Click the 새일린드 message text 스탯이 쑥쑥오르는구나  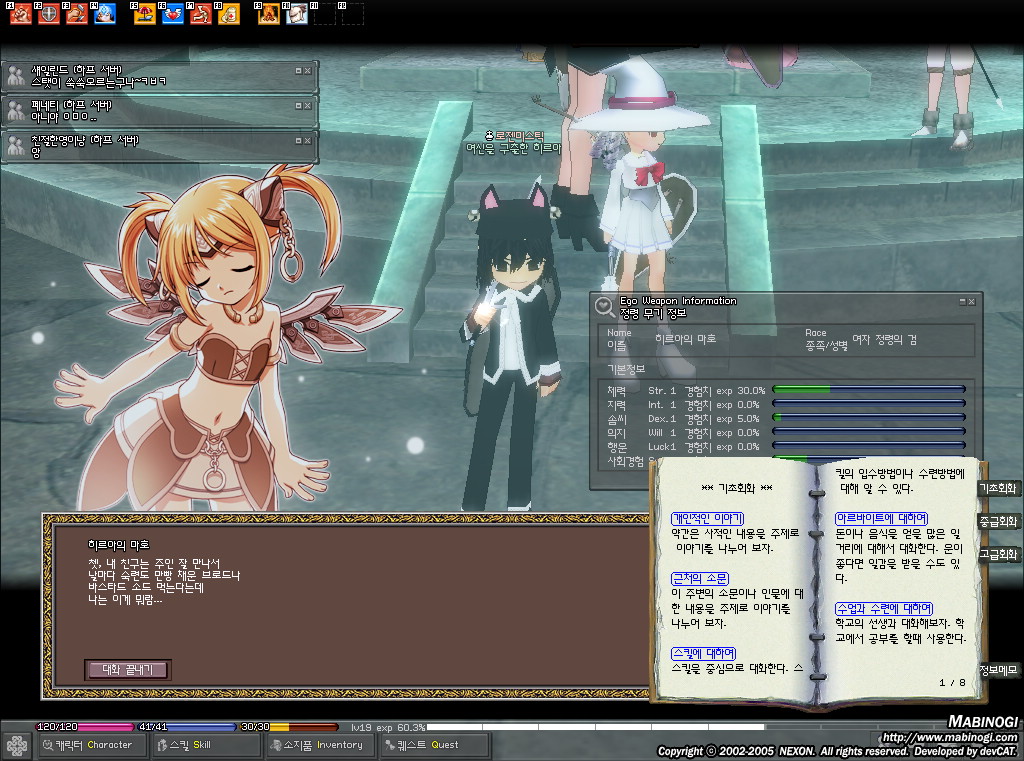(98, 82)
